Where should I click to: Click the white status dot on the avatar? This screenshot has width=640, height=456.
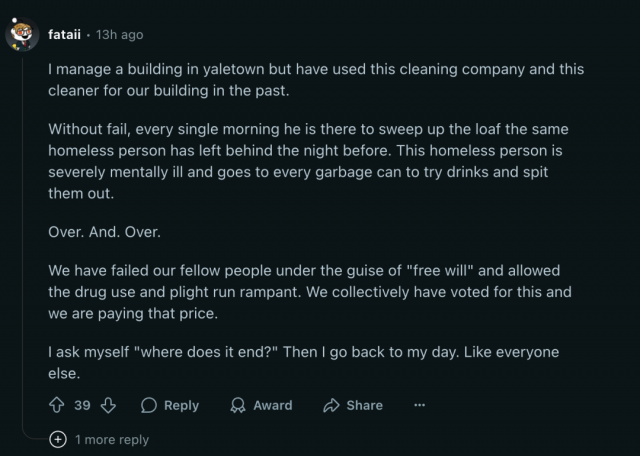click(x=15, y=20)
